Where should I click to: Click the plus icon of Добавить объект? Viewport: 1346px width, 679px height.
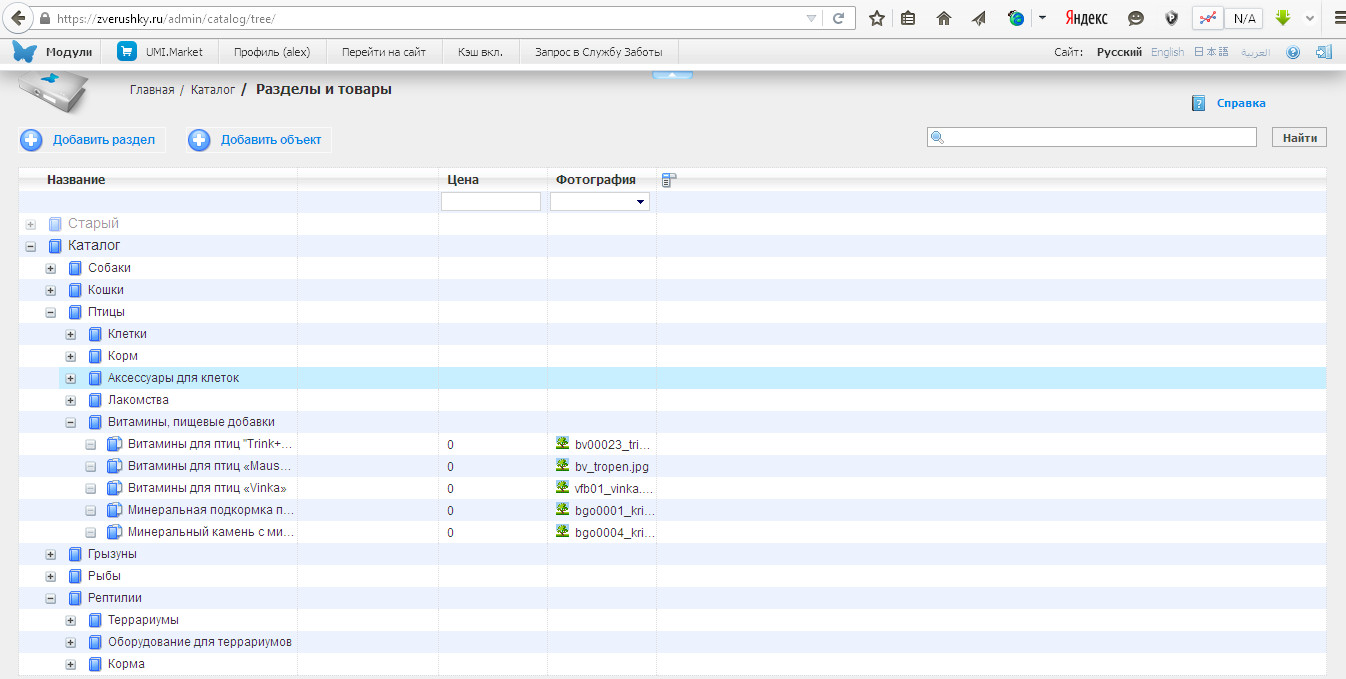[200, 140]
